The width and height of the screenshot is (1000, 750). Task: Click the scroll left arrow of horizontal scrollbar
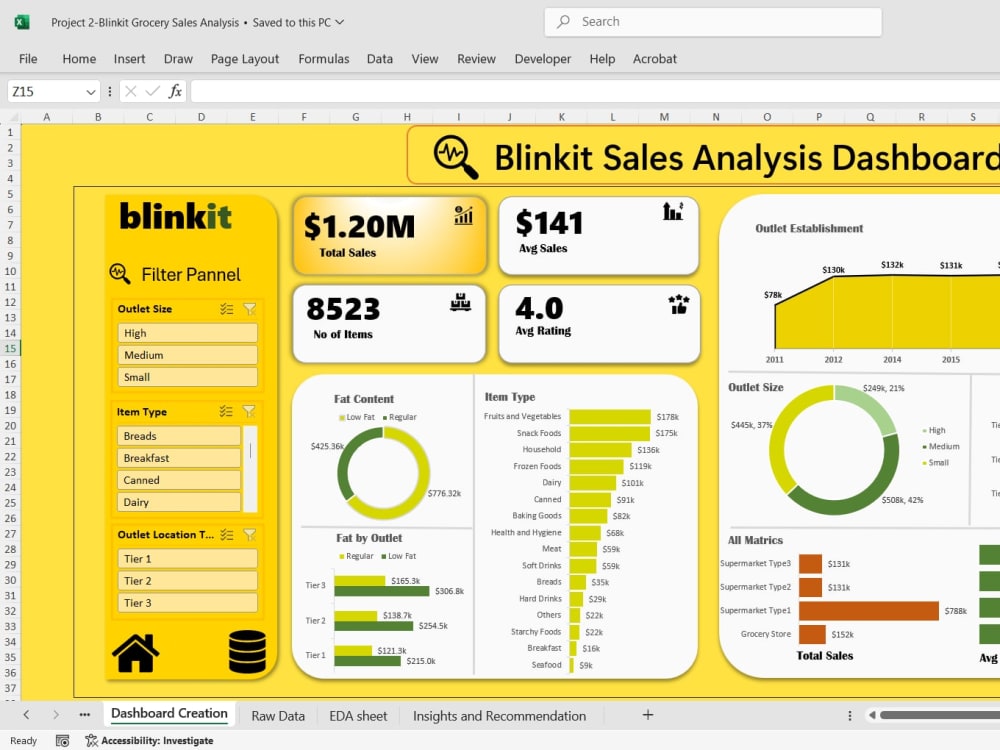[872, 715]
